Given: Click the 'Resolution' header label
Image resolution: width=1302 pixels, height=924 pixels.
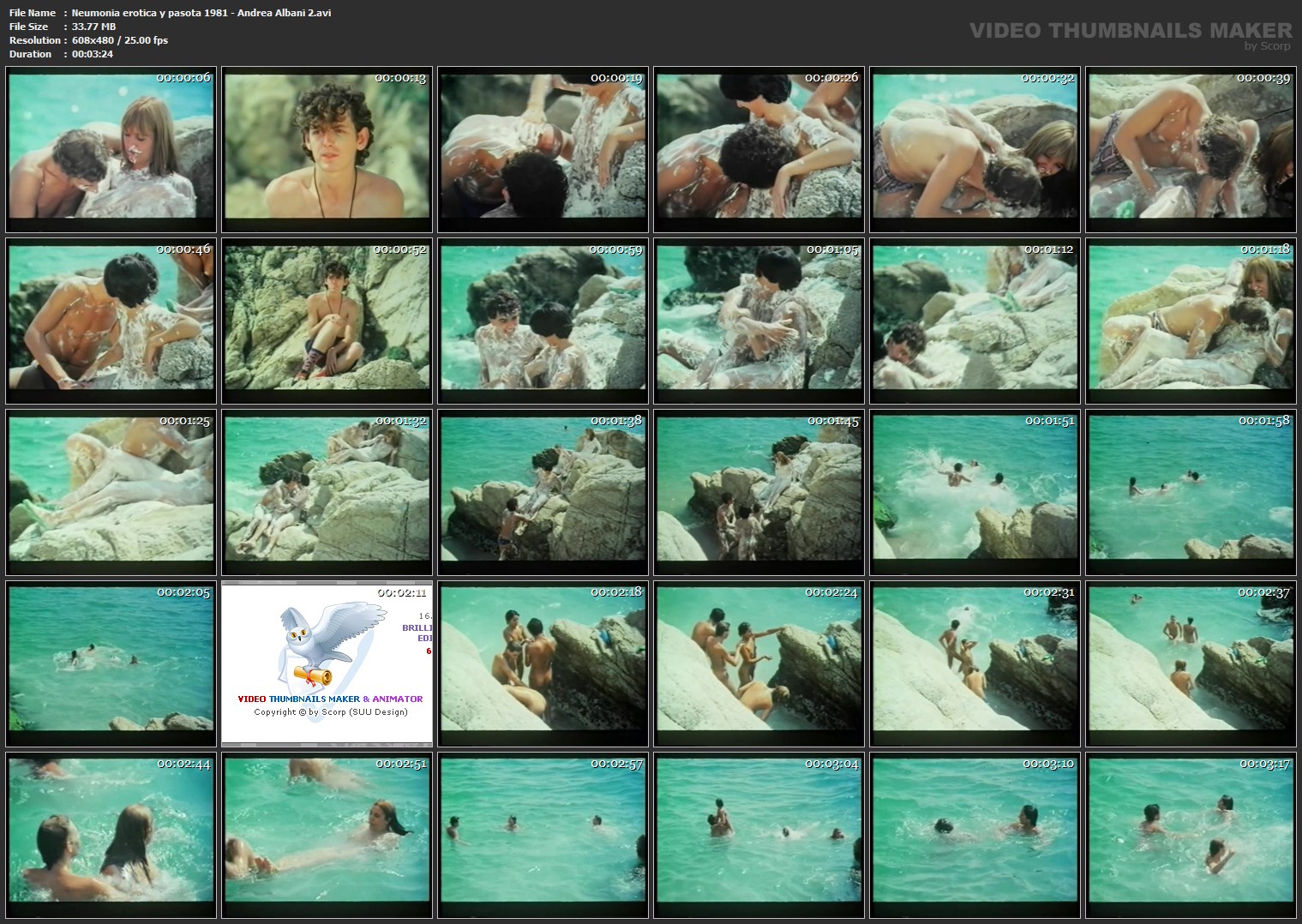Looking at the screenshot, I should tap(35, 40).
